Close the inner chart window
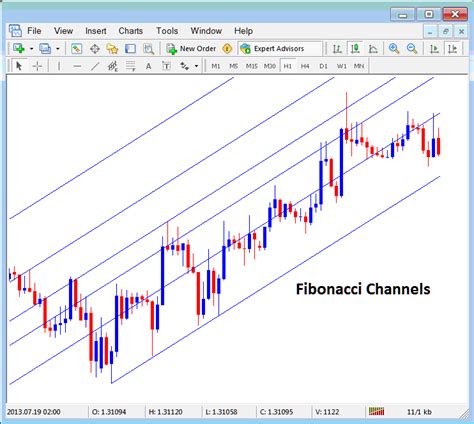 [x=461, y=32]
